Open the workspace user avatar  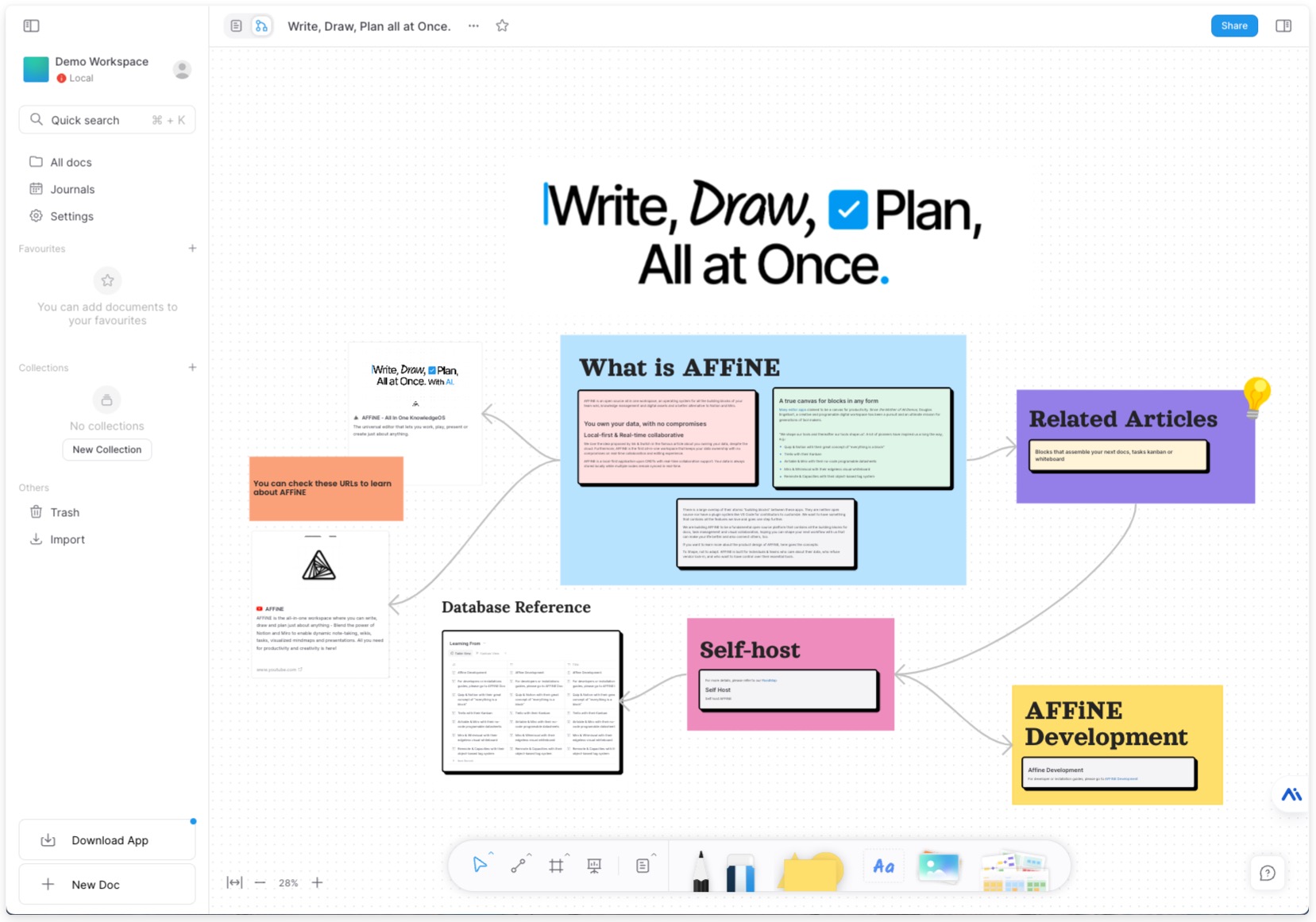[x=182, y=70]
